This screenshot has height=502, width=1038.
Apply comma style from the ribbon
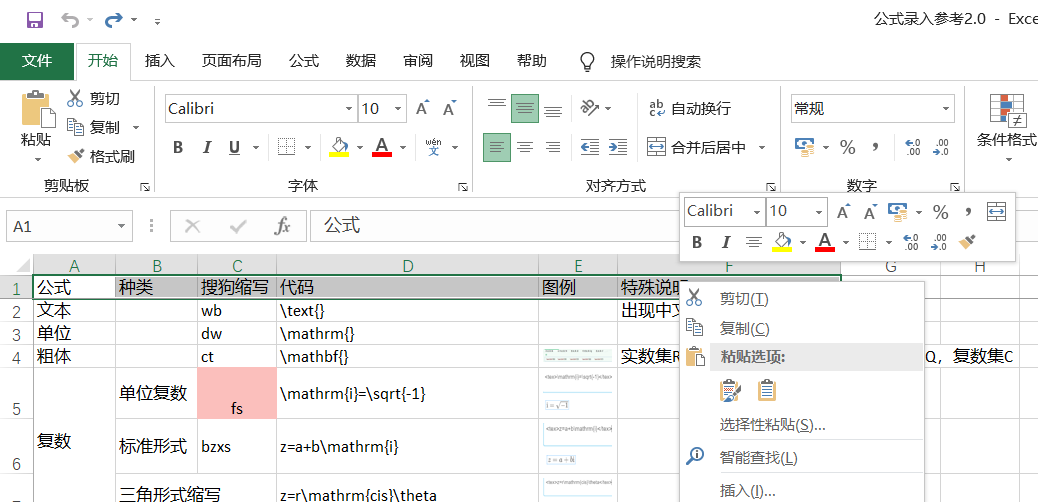tap(875, 147)
